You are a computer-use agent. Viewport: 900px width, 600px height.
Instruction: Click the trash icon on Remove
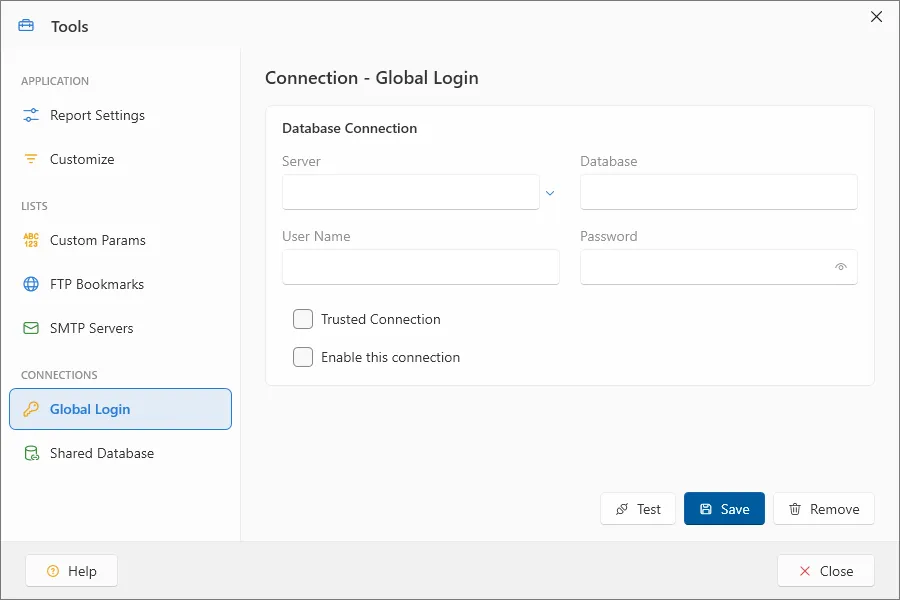click(794, 509)
